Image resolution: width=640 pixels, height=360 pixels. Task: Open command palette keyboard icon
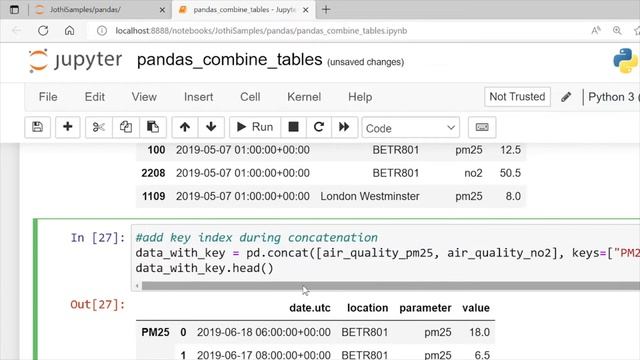coord(482,127)
